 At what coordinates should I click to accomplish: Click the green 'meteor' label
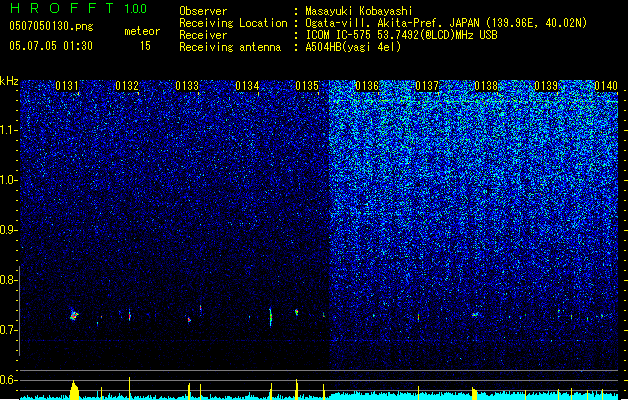142,31
